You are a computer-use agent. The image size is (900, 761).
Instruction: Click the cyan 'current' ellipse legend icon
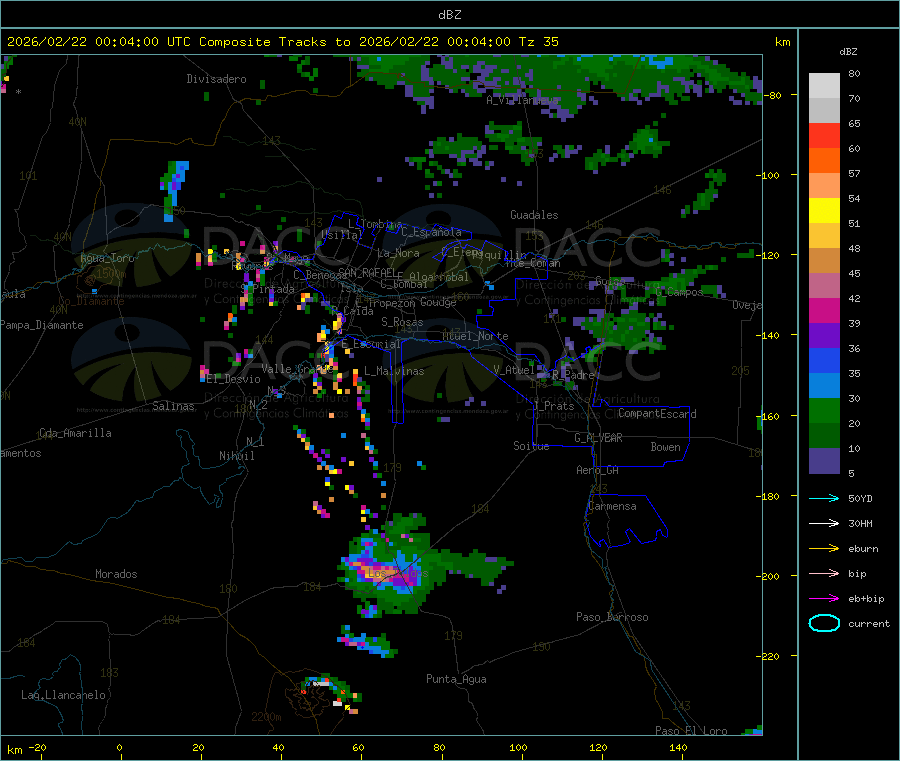[824, 623]
